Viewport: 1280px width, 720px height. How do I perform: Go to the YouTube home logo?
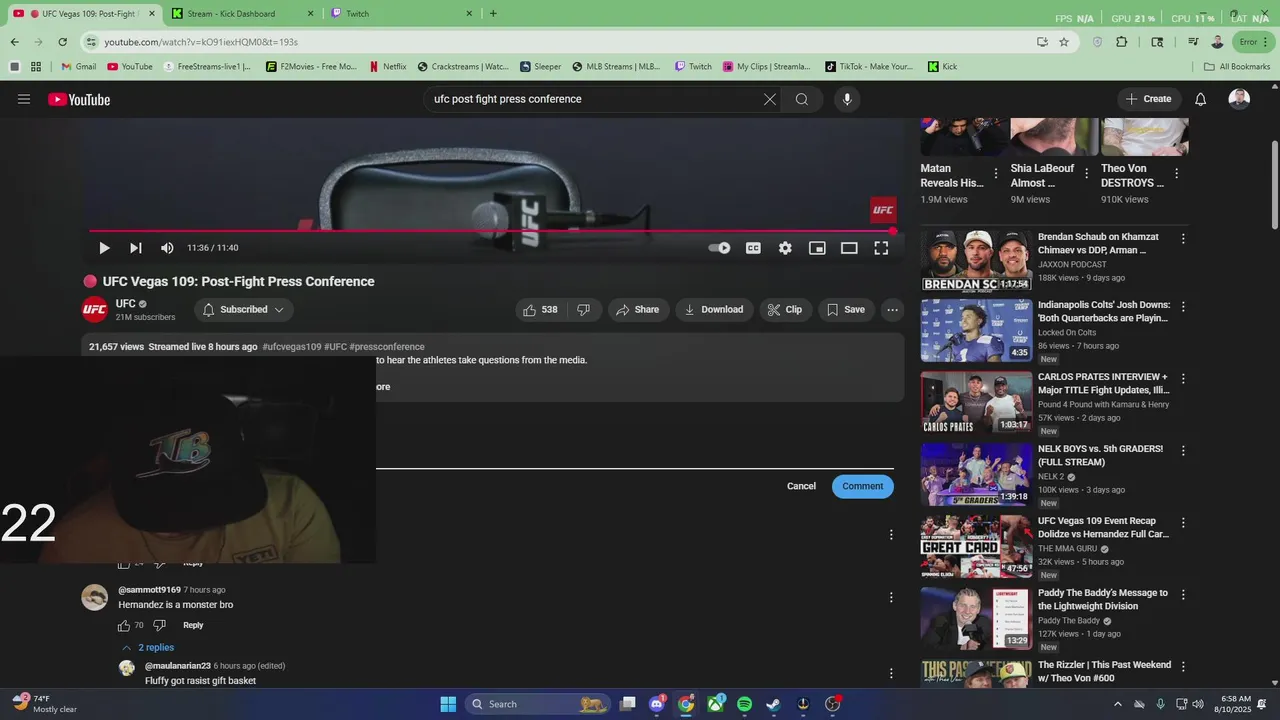[79, 99]
